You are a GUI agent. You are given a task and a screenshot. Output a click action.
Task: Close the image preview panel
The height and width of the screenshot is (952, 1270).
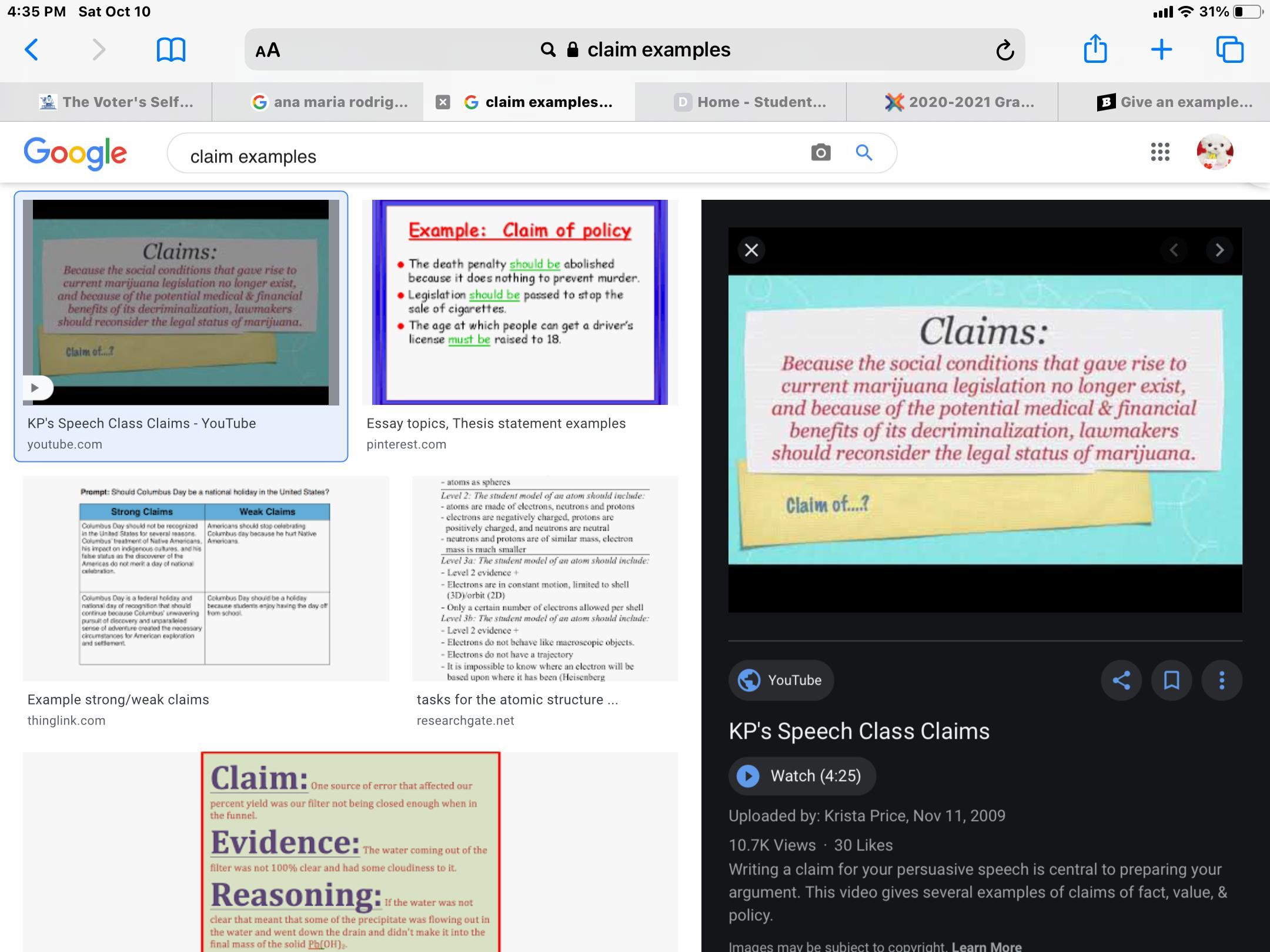point(751,250)
